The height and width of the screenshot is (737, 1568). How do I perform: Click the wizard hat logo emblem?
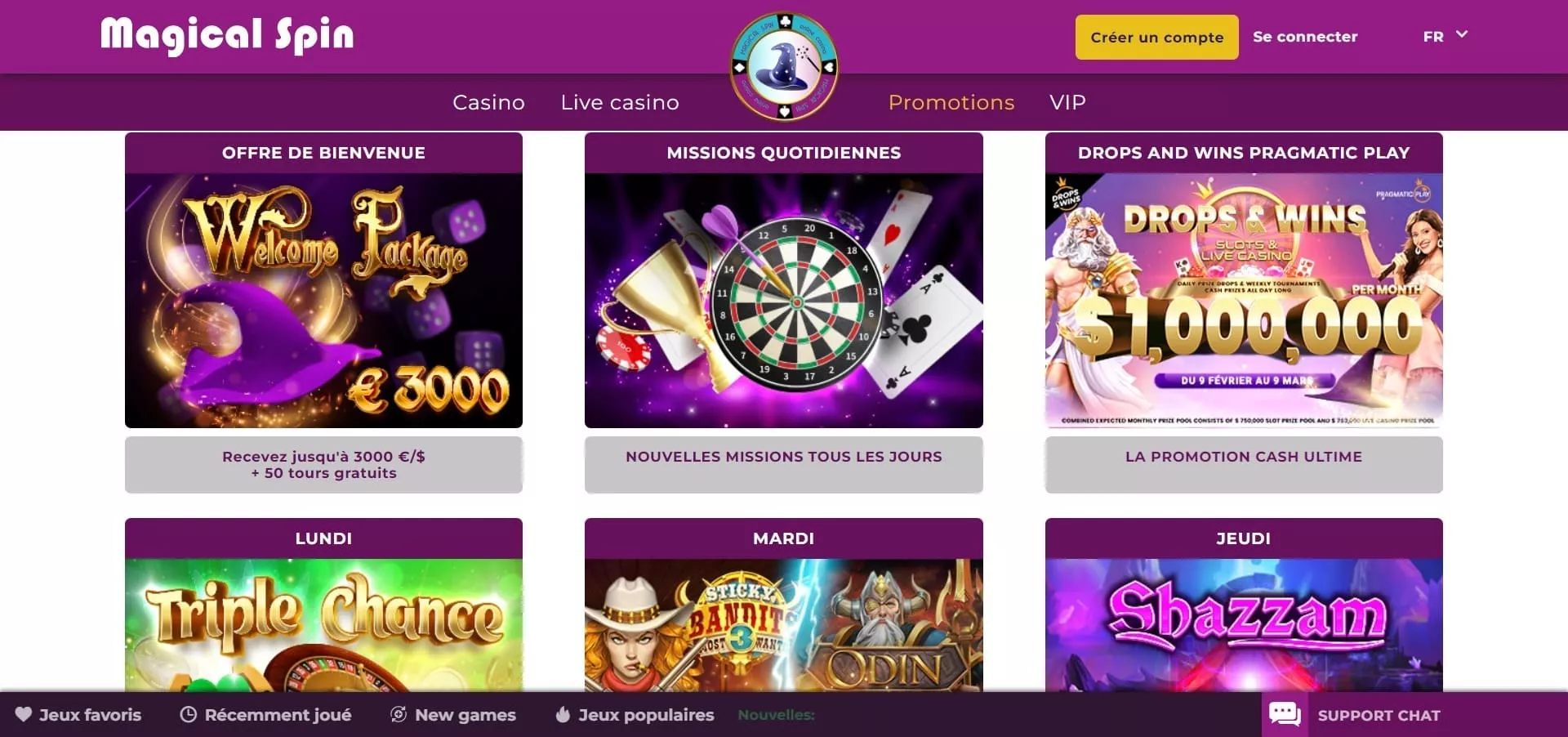[x=784, y=66]
